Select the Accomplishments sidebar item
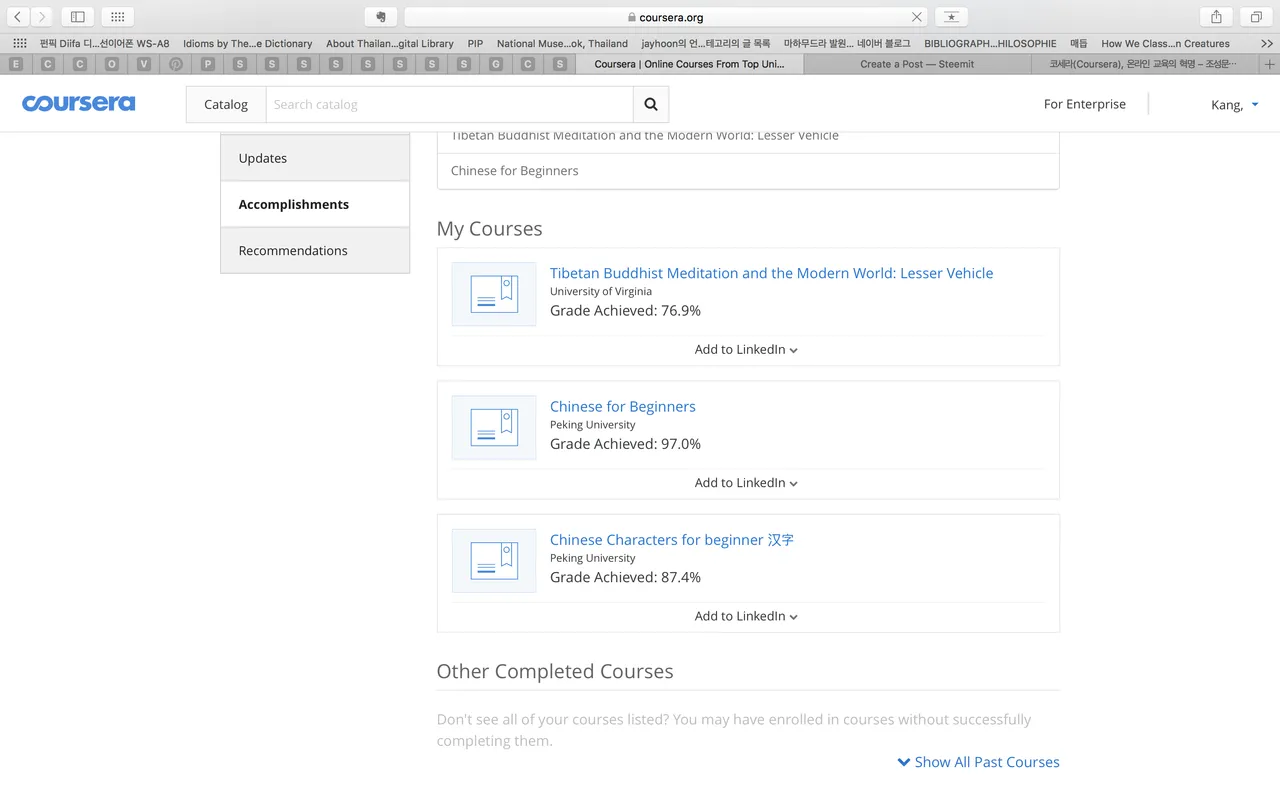The image size is (1280, 800). tap(315, 204)
